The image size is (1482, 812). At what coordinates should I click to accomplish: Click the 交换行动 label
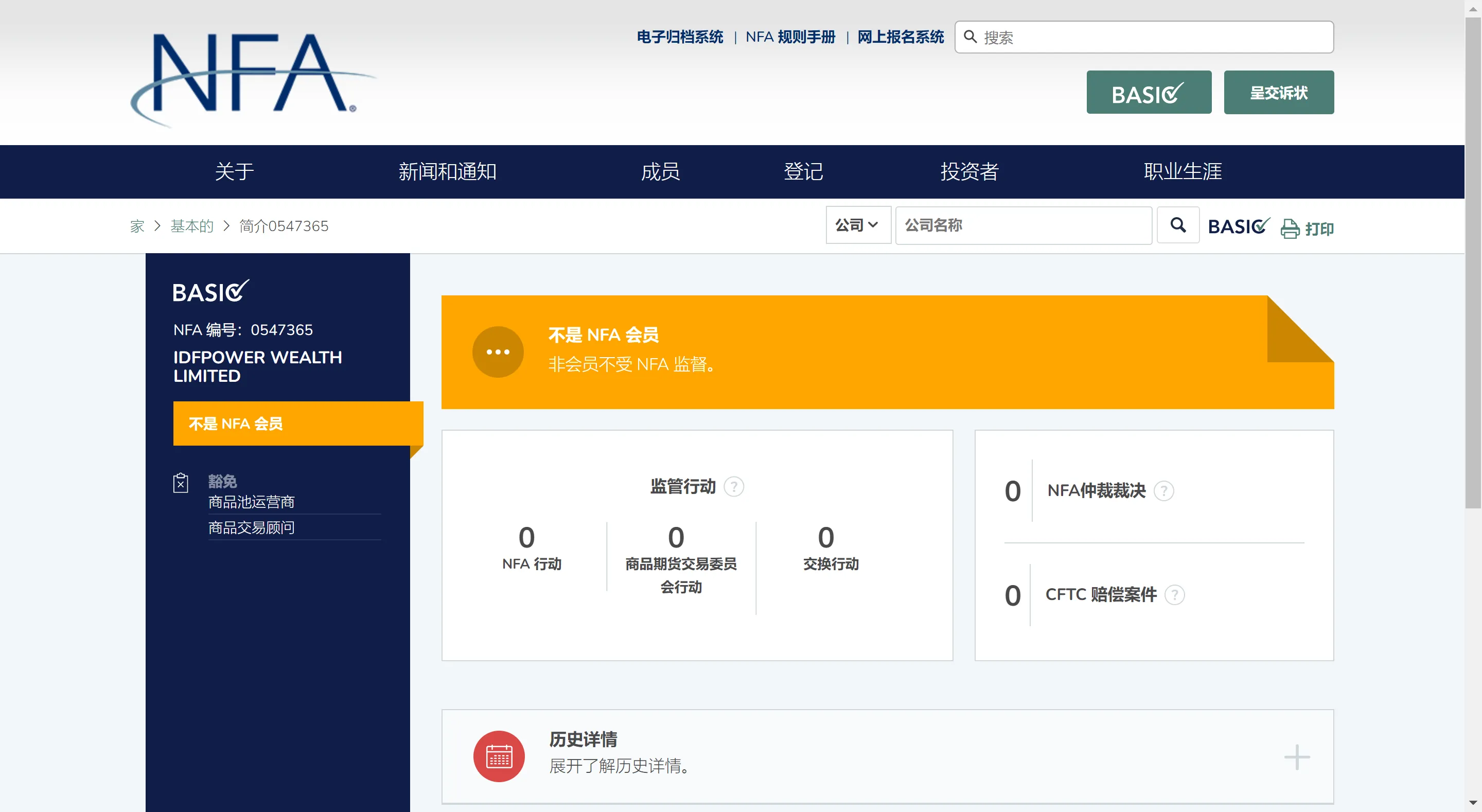coord(831,564)
